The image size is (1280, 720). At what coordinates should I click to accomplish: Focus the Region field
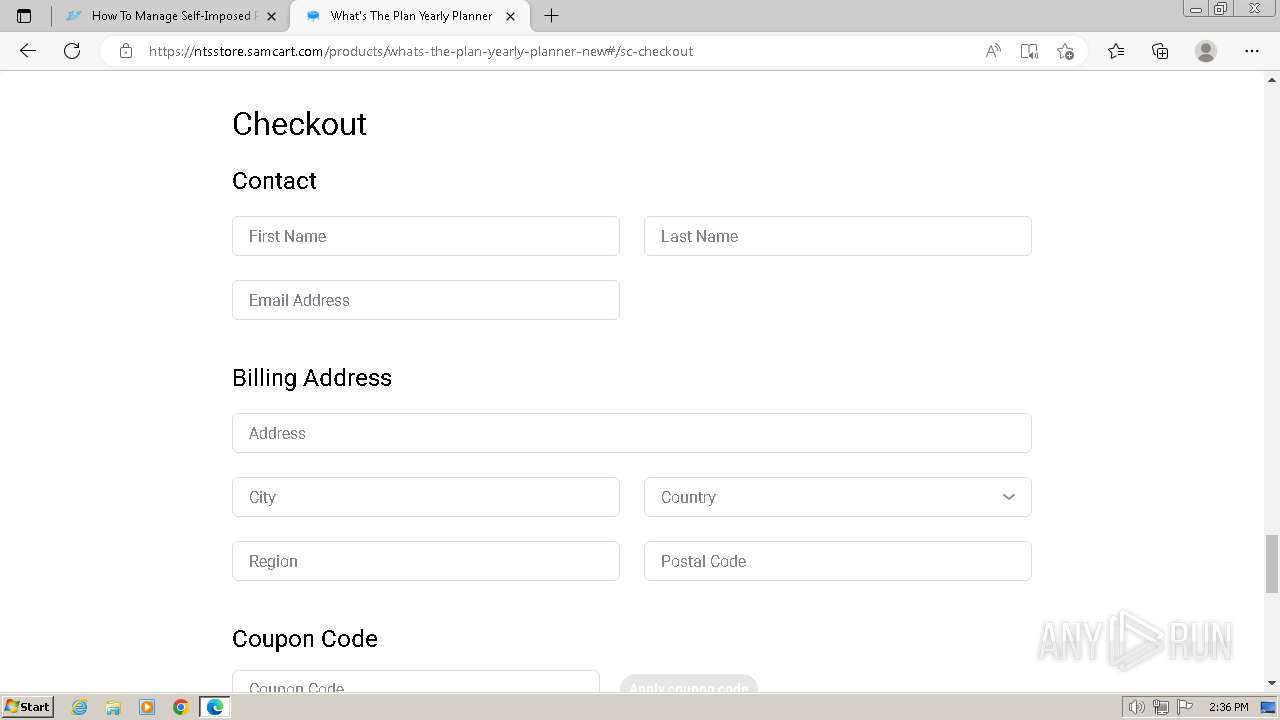[426, 561]
